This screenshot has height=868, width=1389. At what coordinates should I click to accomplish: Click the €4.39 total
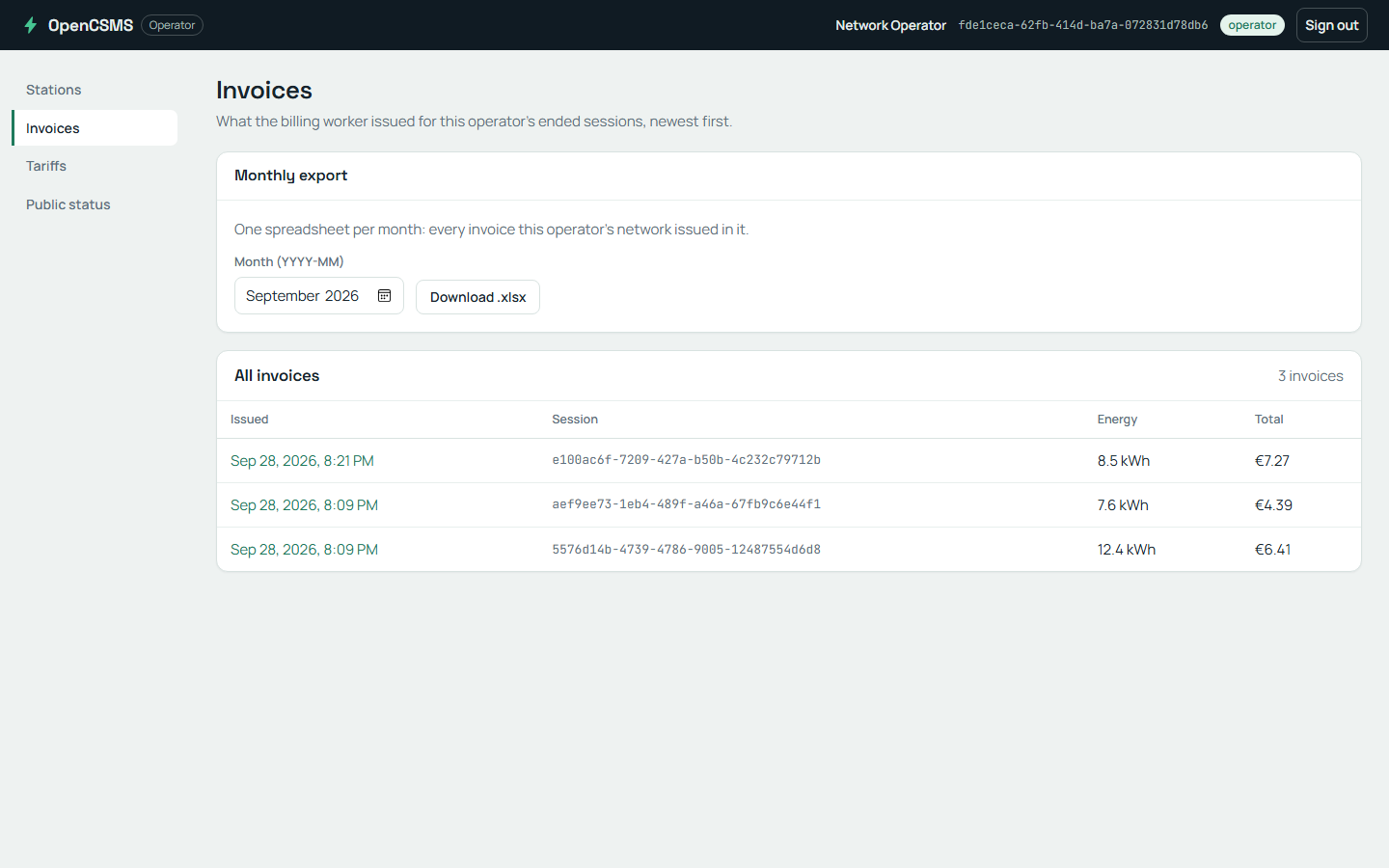pos(1273,505)
